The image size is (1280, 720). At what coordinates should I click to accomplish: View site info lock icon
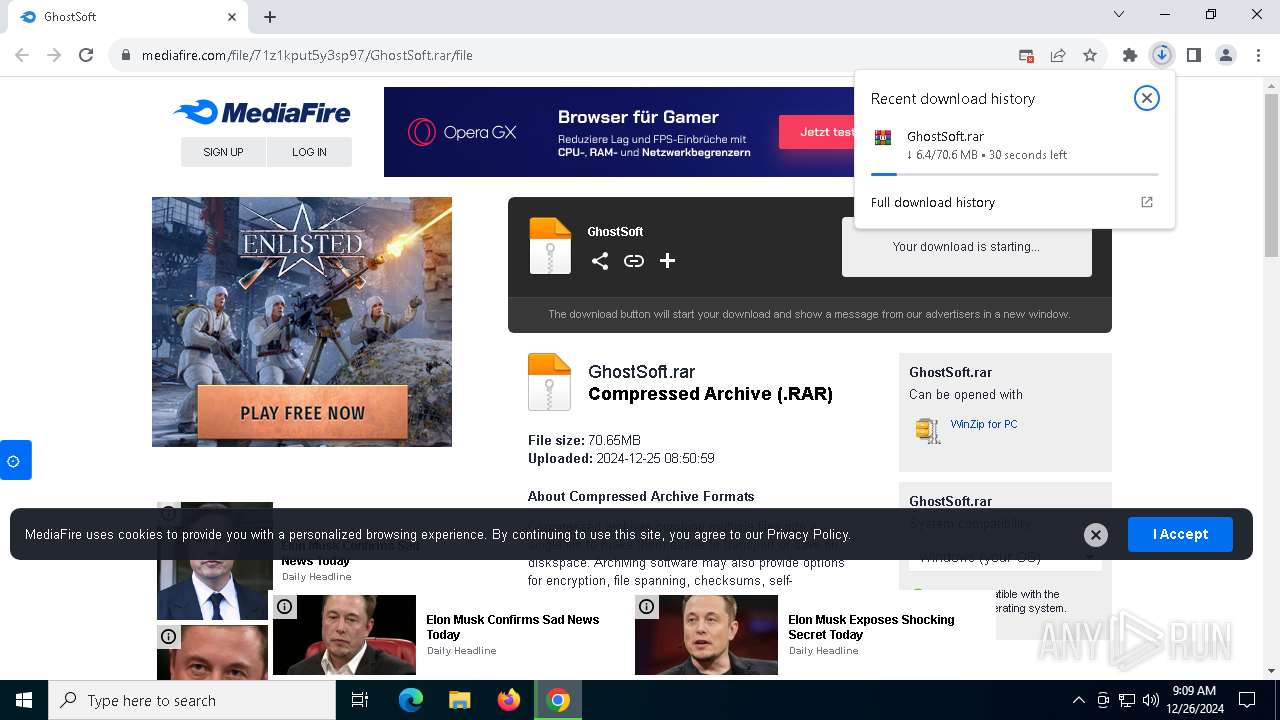(x=126, y=55)
